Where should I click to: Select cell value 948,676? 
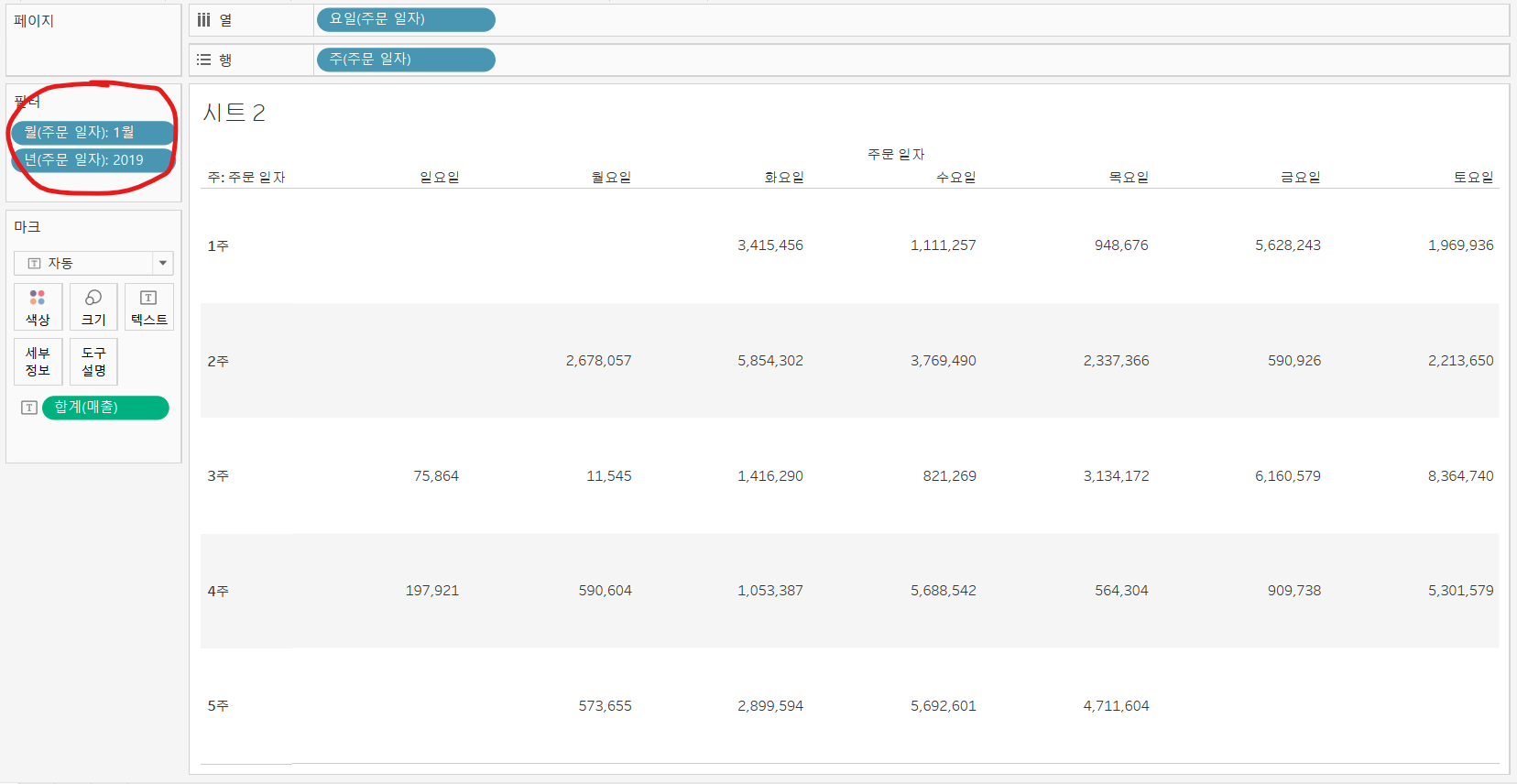tap(1121, 245)
